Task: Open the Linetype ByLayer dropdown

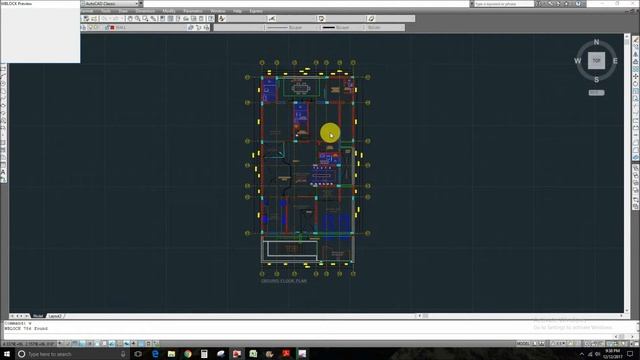Action: 291,27
